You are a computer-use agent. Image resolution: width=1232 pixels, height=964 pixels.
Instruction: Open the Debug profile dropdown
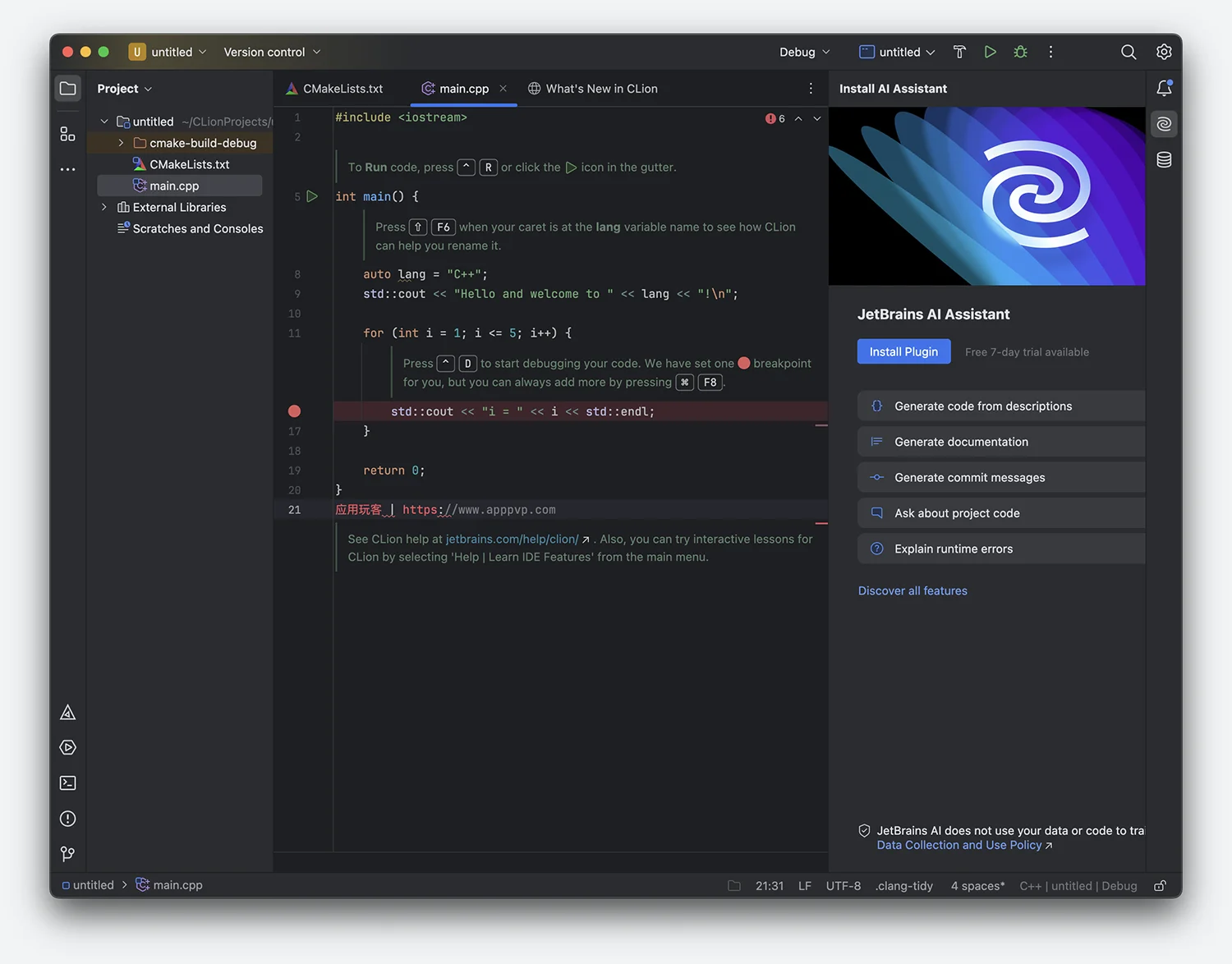pyautogui.click(x=805, y=52)
